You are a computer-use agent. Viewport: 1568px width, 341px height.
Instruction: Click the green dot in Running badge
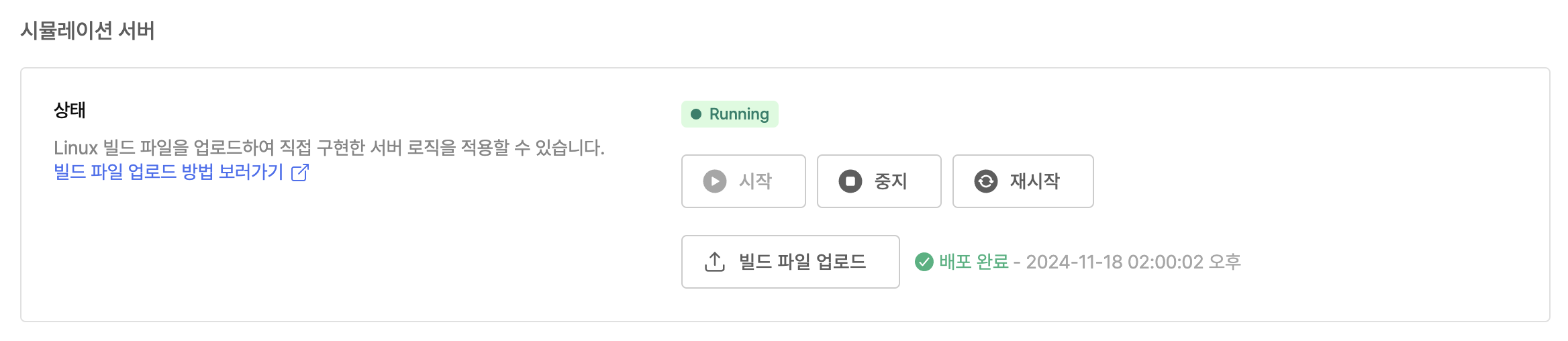[696, 114]
